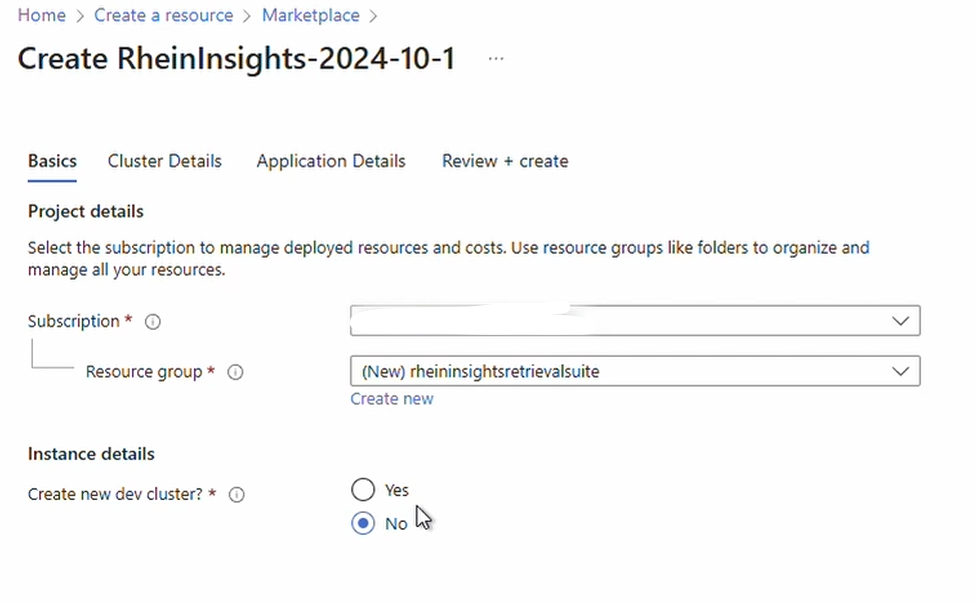Click the Resource group field label
976x603 pixels.
coord(144,372)
